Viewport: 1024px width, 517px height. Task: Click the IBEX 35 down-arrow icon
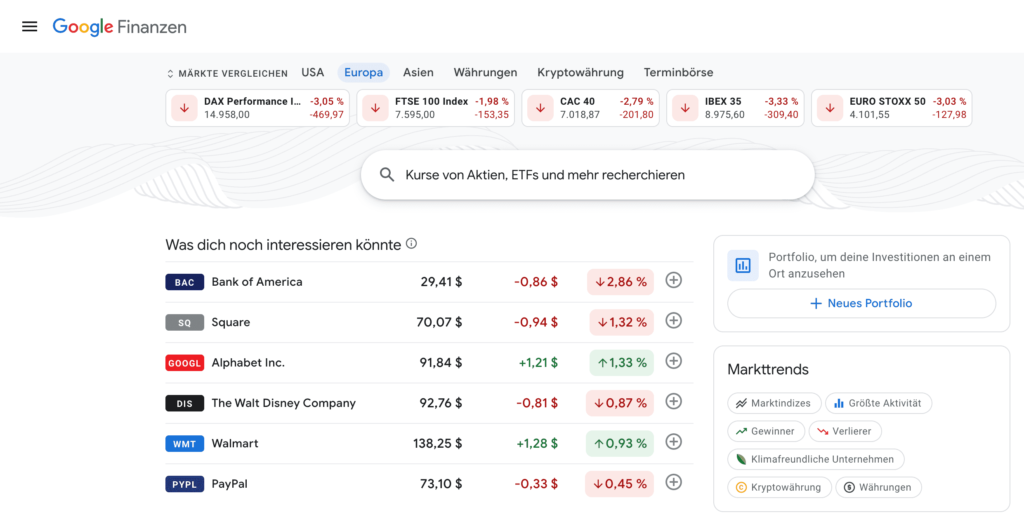(x=685, y=108)
